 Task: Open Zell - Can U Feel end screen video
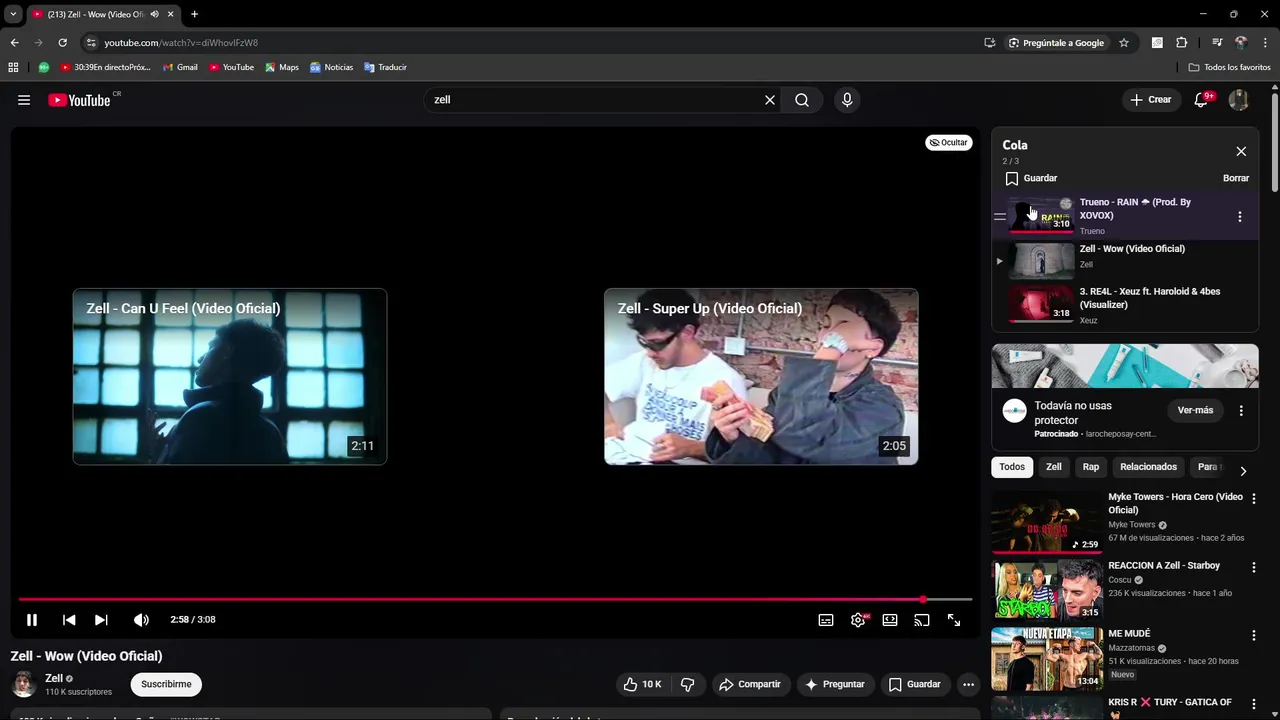(x=230, y=376)
